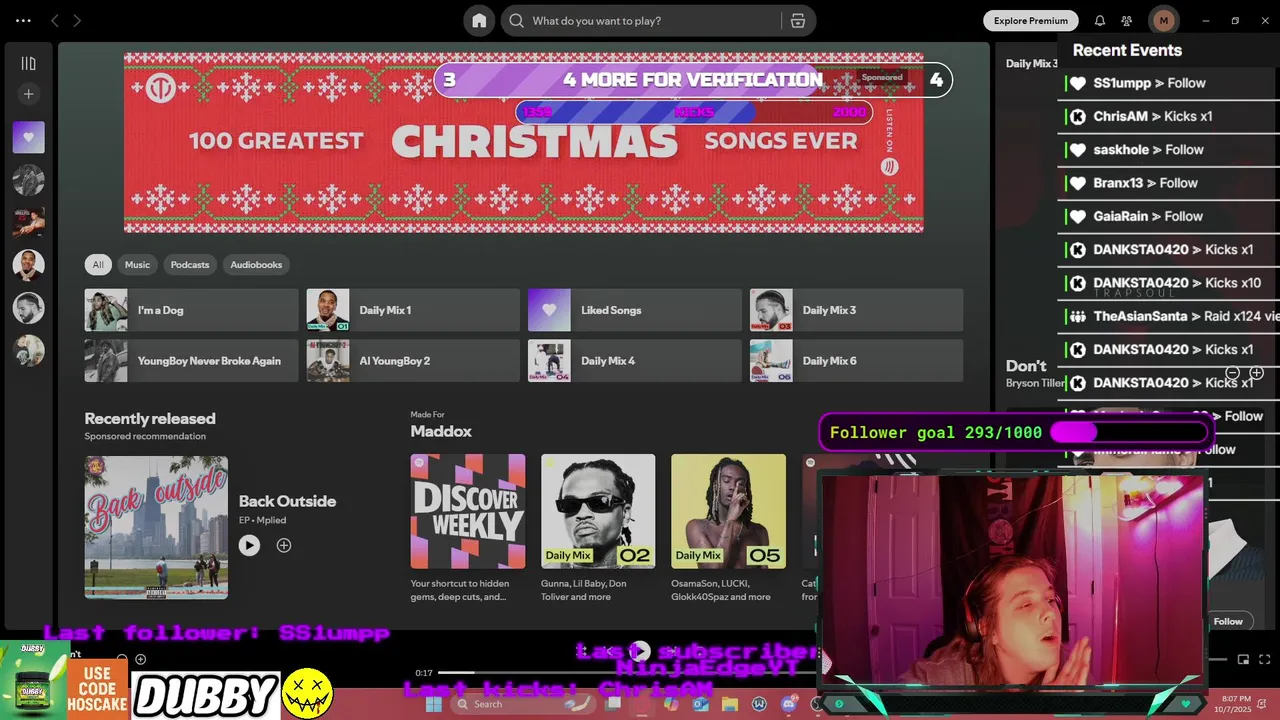
Task: Open the mini player icon
Action: pos(1243,659)
